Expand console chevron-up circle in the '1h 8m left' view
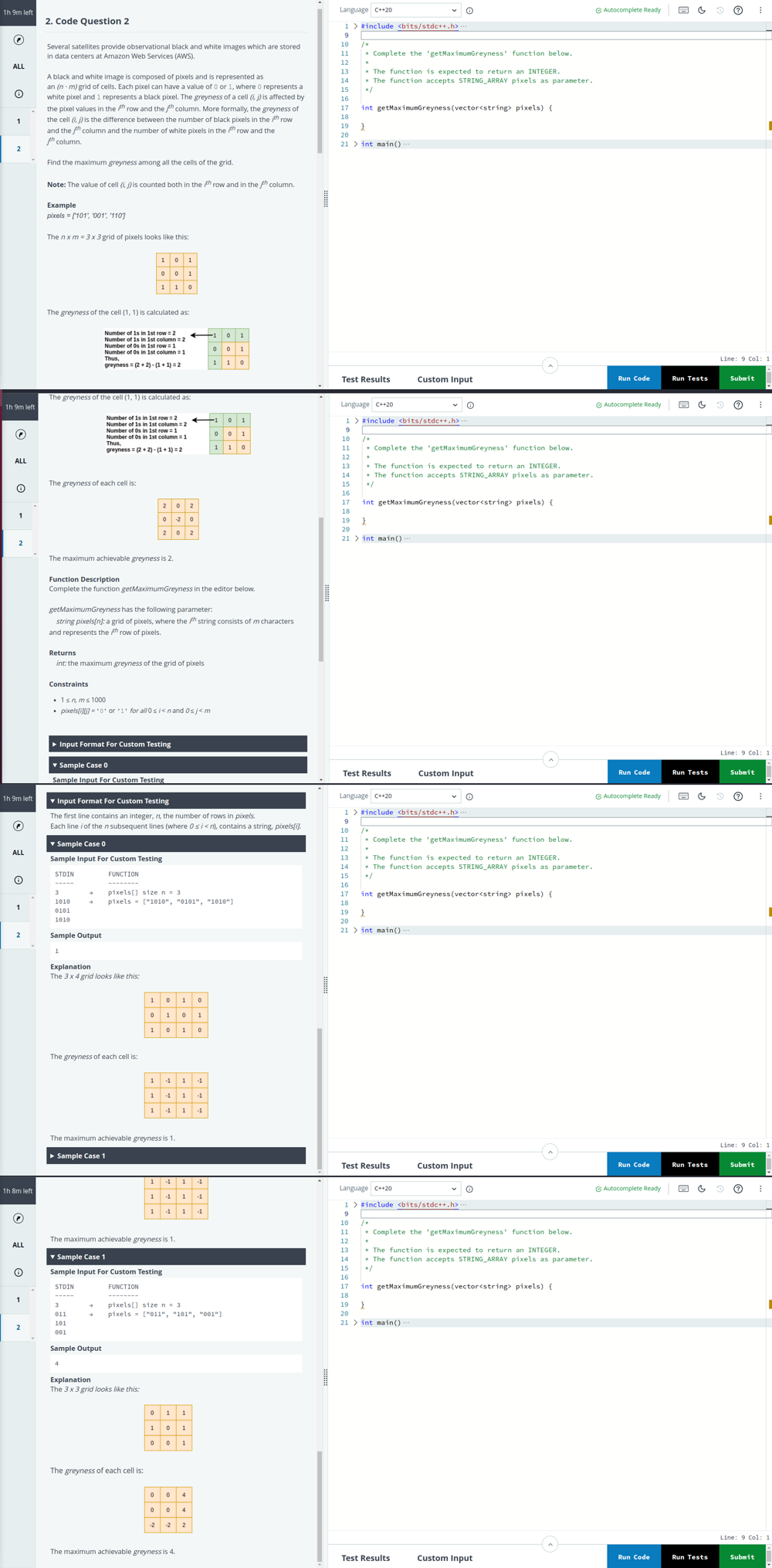 [x=550, y=1544]
